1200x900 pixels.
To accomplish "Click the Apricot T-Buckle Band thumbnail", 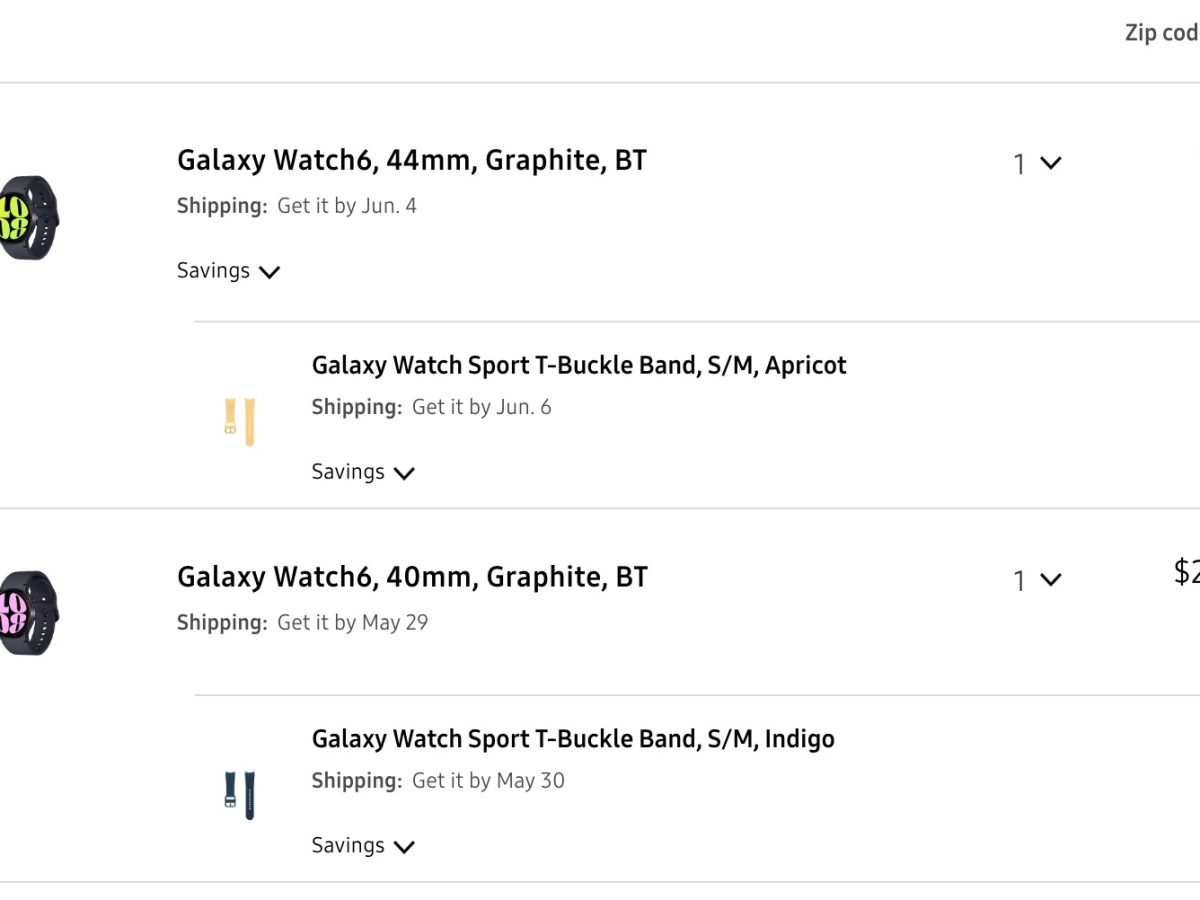I will (x=239, y=421).
